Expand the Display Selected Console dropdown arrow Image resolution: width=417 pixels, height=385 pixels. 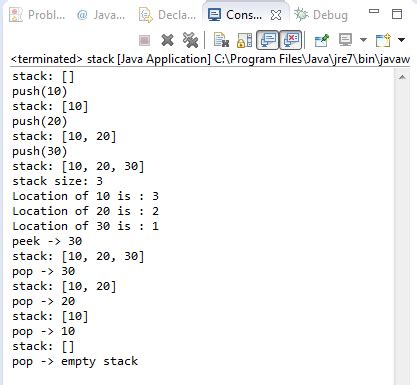(363, 40)
